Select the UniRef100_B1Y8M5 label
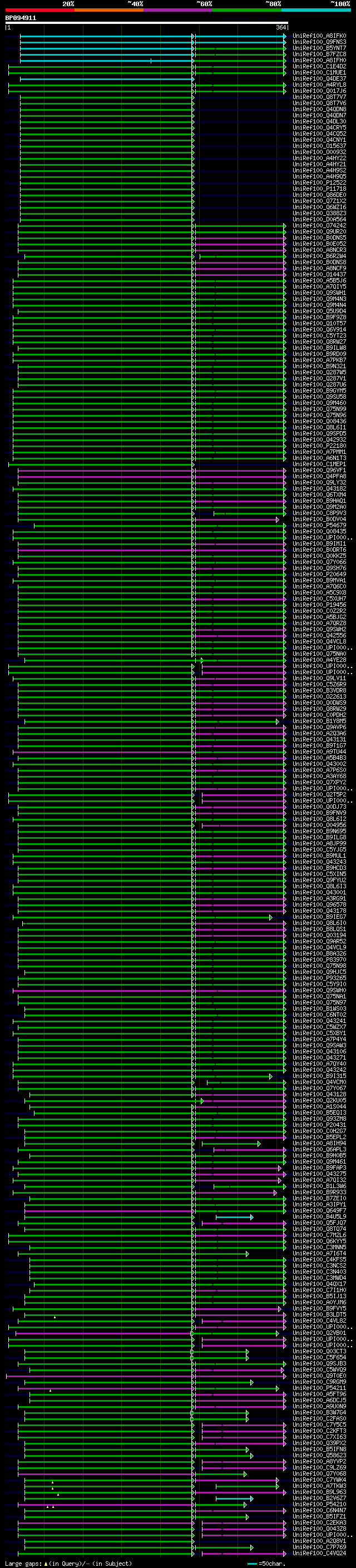The width and height of the screenshot is (356, 1568). [319, 721]
